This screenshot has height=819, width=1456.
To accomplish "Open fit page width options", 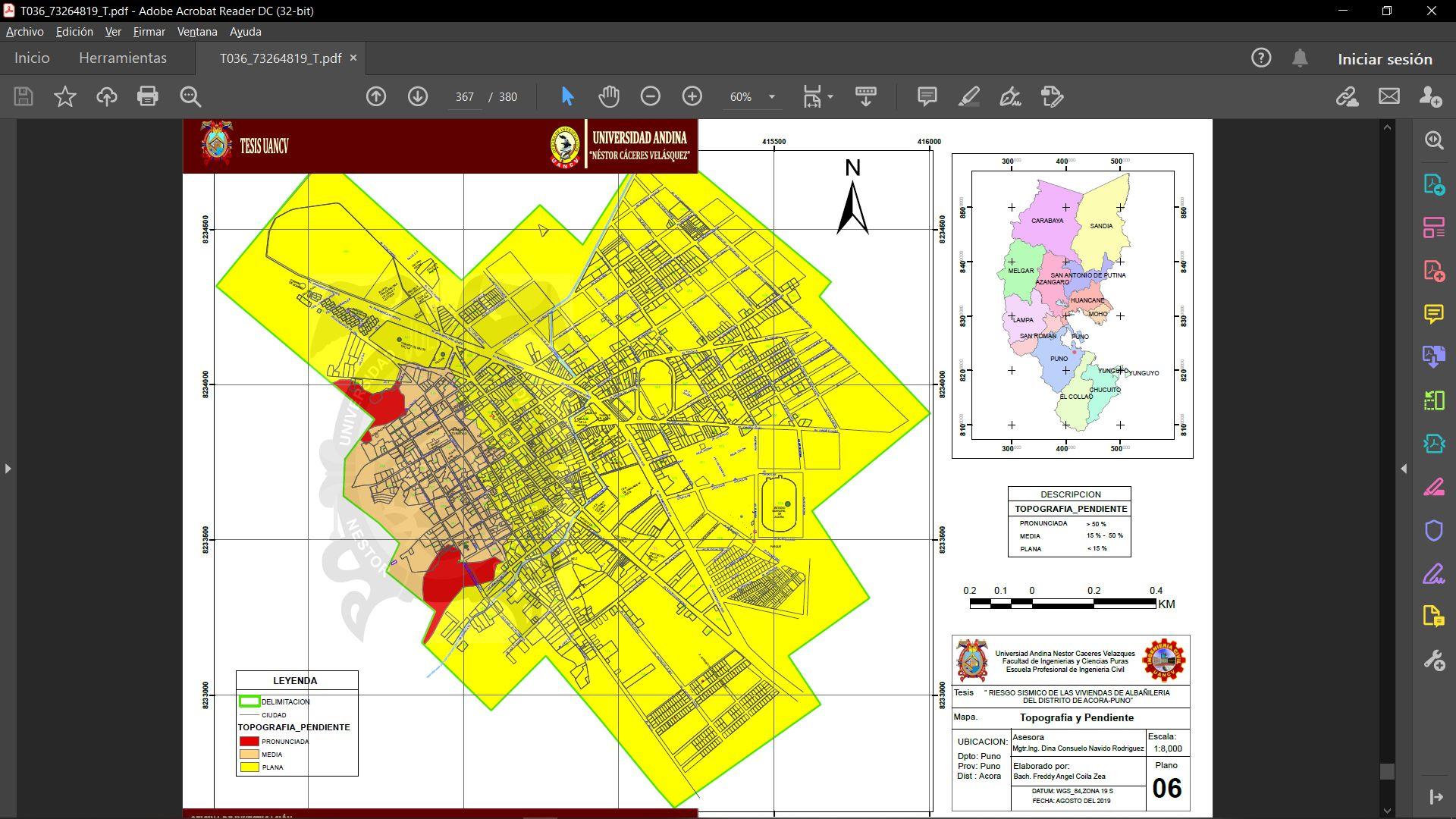I will (x=817, y=96).
